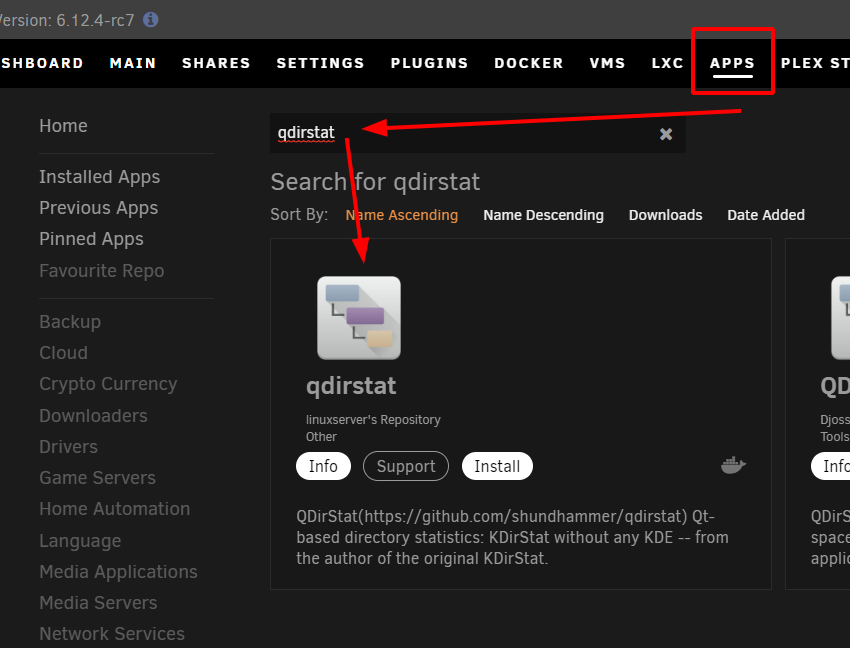This screenshot has width=850, height=648.
Task: Click linuxserver's Repository text
Action: 373,420
